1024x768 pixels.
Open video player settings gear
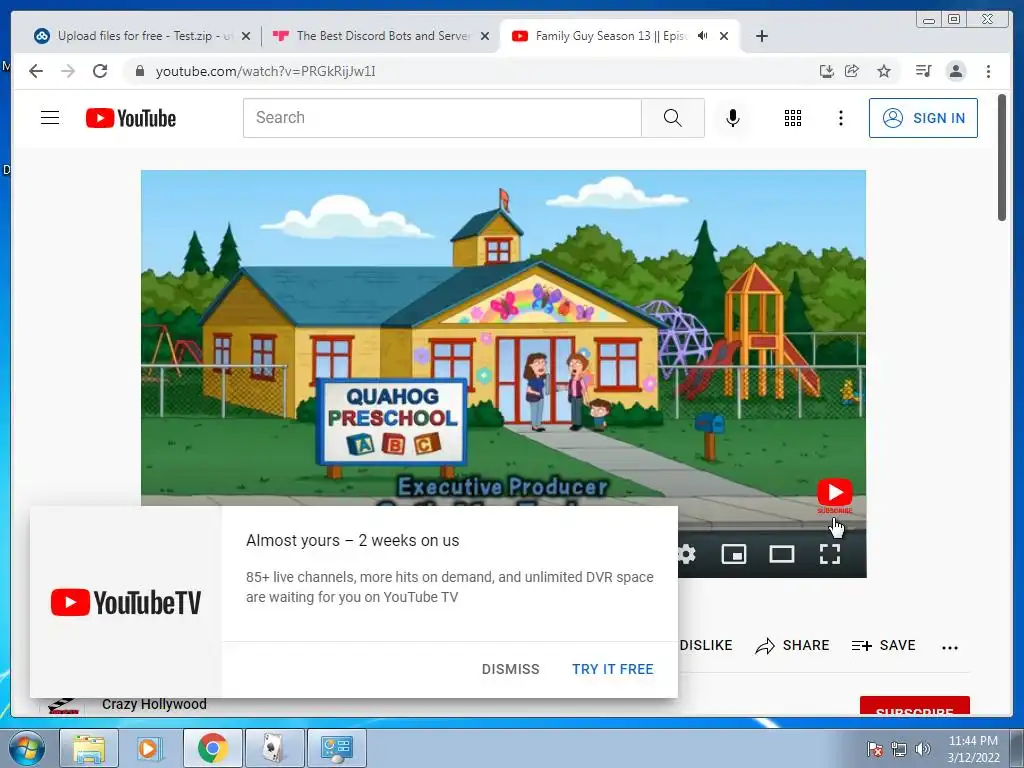686,554
